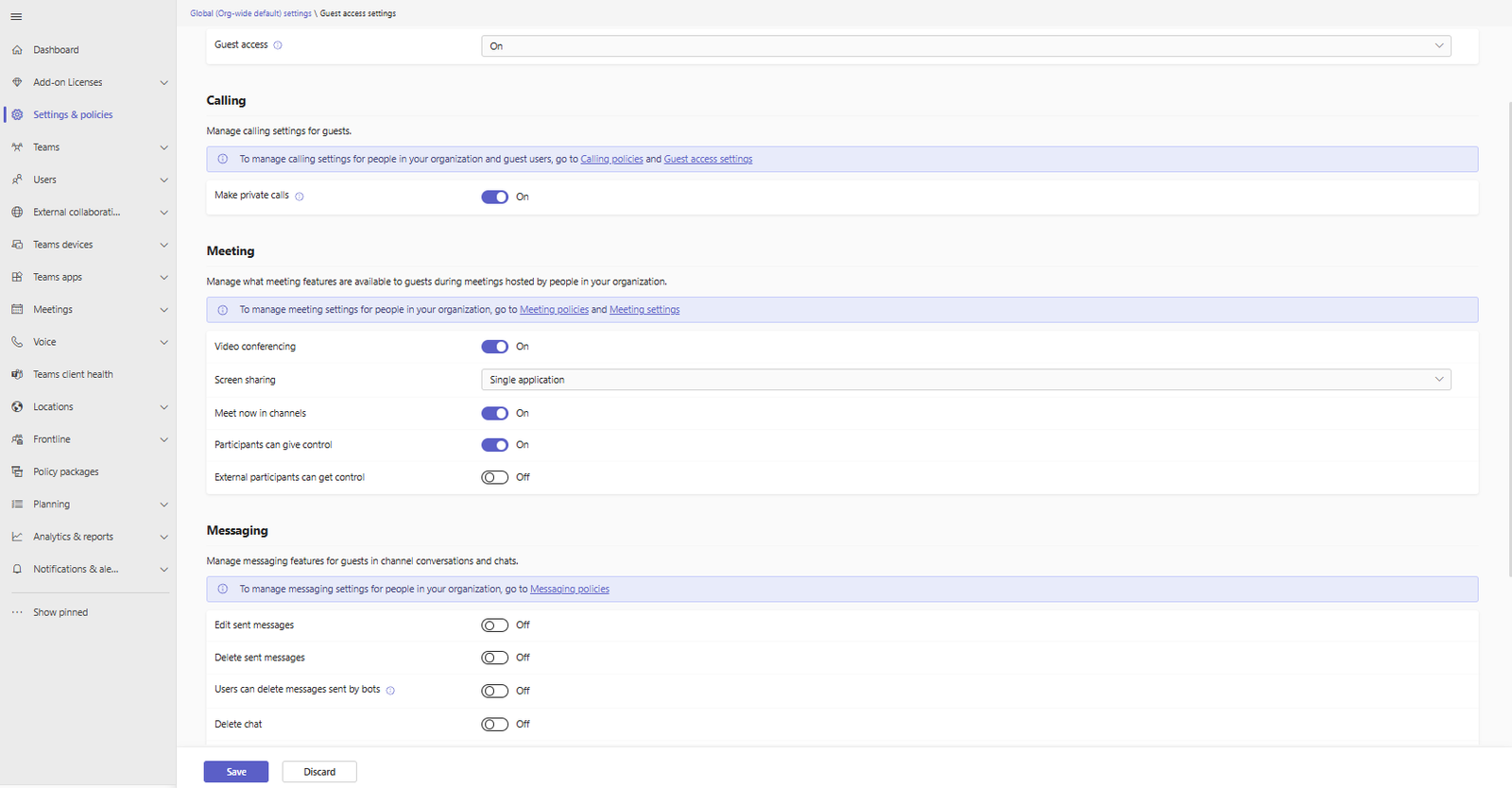Image resolution: width=1512 pixels, height=788 pixels.
Task: Click the Show pinned ellipsis icon
Action: (17, 612)
